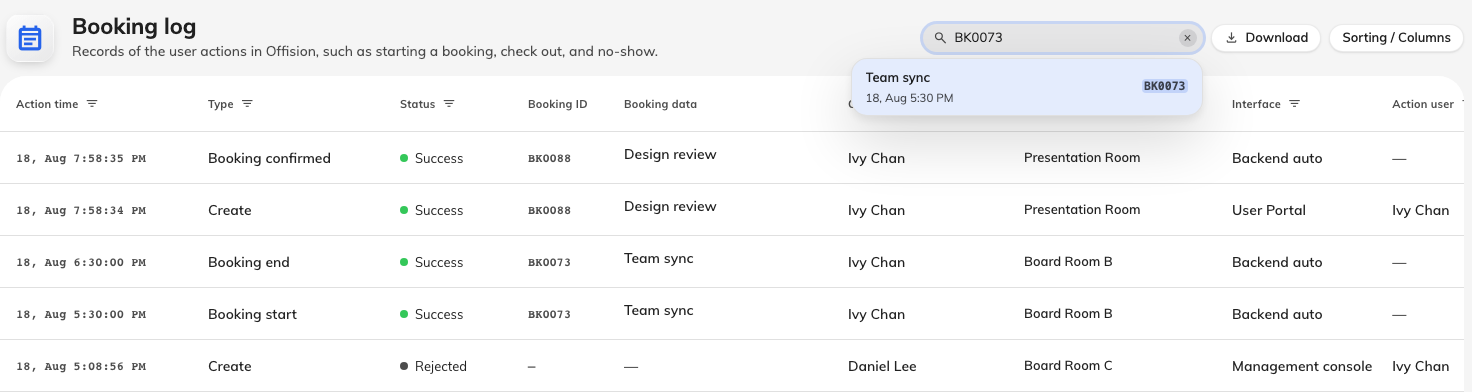1472x392 pixels.
Task: Open the Status column filter
Action: pyautogui.click(x=449, y=104)
